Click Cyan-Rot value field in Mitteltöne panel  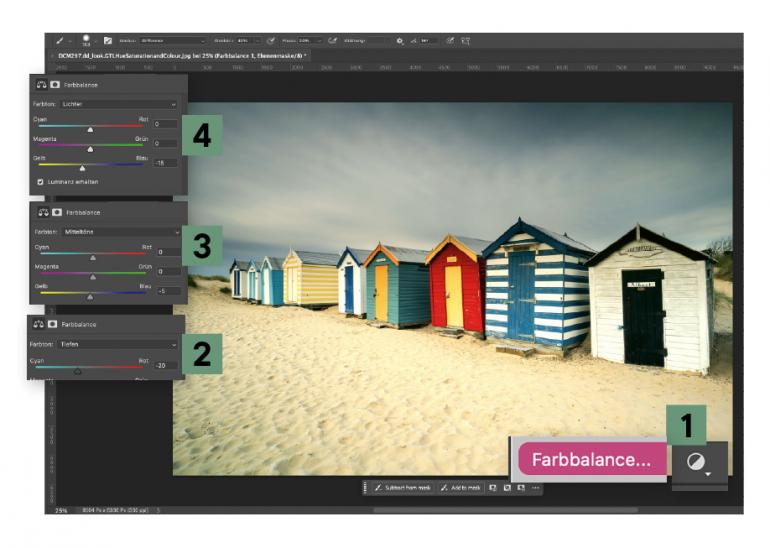(x=168, y=252)
